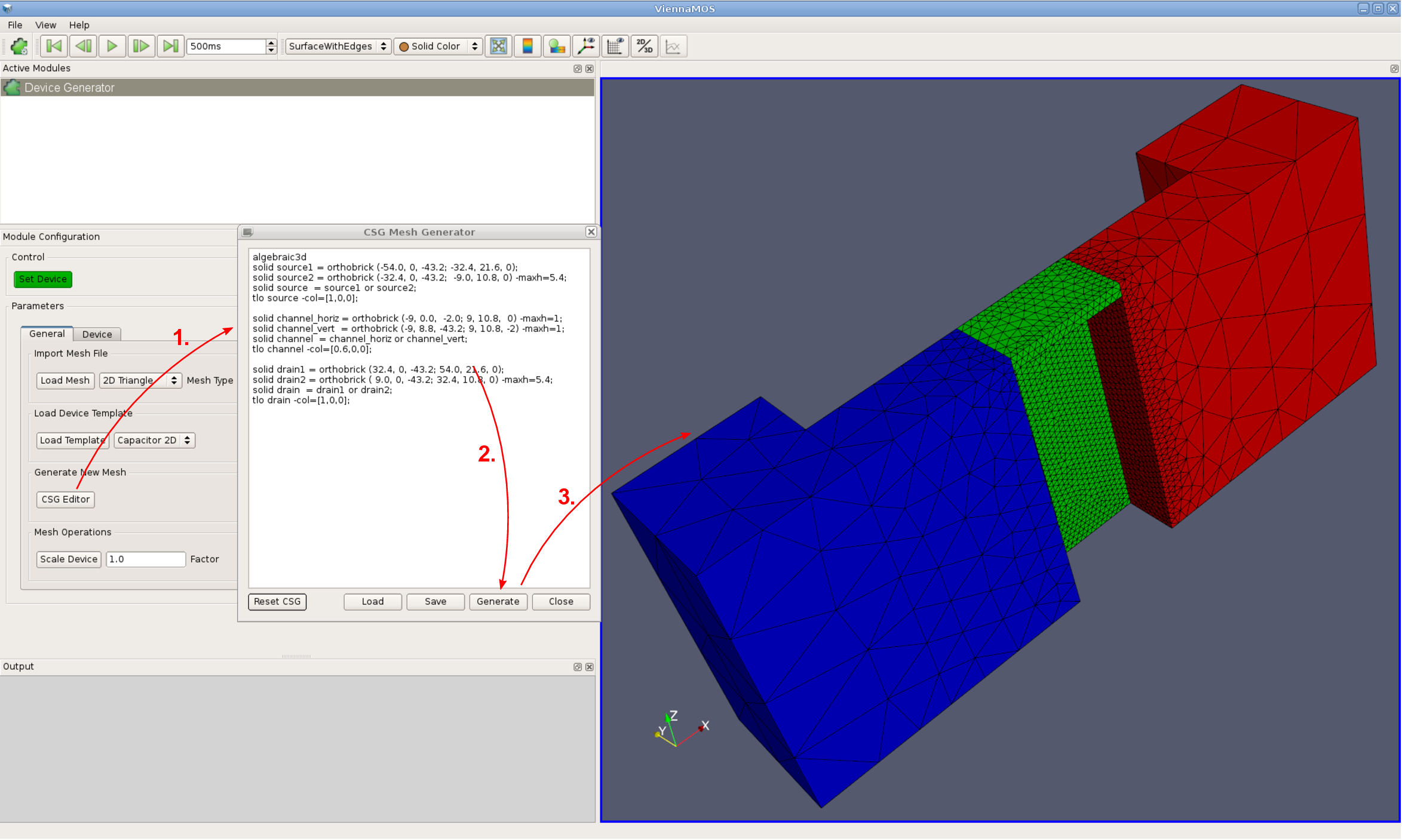Open the edit color map icon

tap(557, 46)
